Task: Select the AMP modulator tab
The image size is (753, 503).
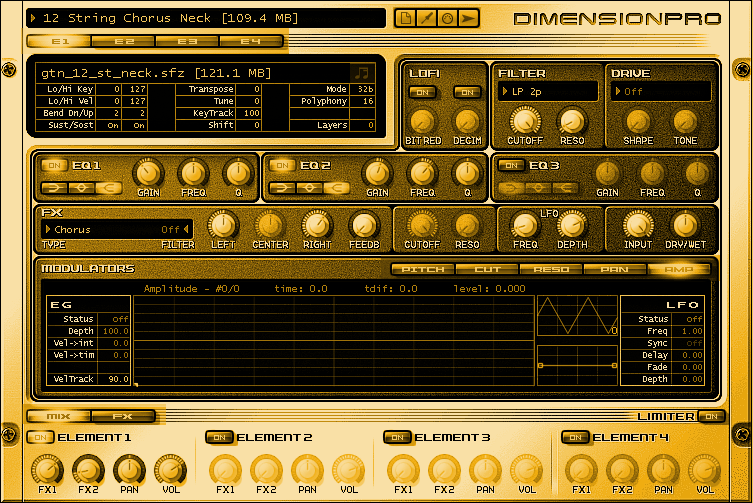Action: point(679,270)
